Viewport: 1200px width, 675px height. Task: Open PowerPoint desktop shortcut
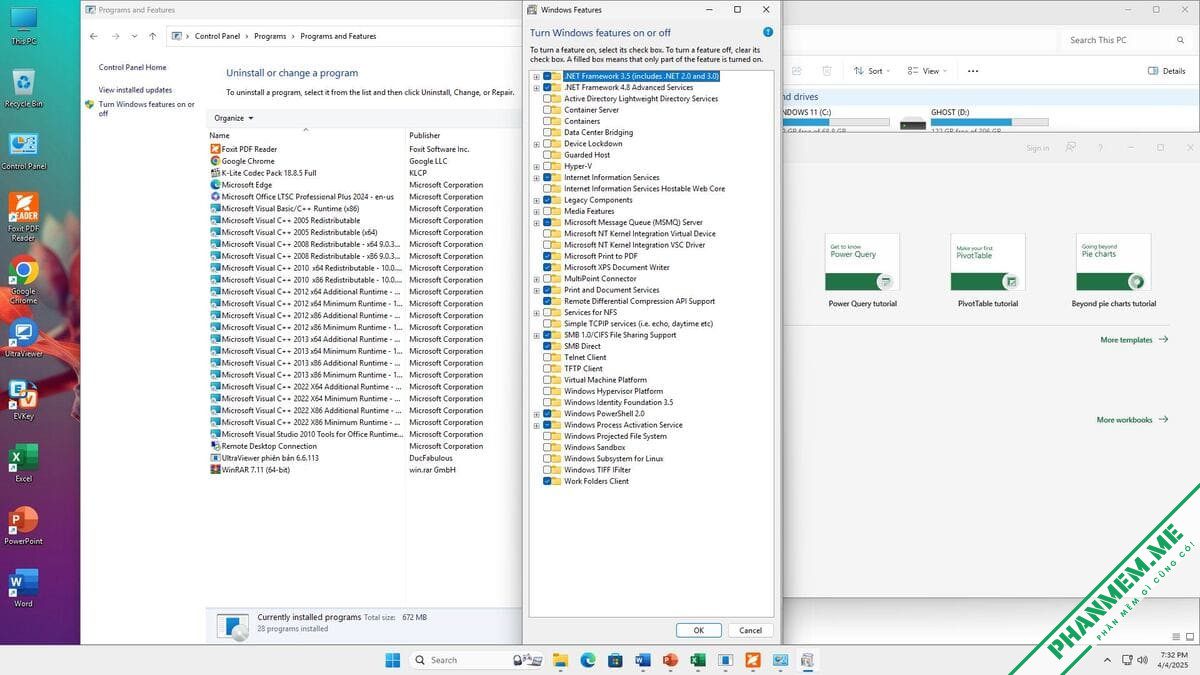[x=23, y=526]
